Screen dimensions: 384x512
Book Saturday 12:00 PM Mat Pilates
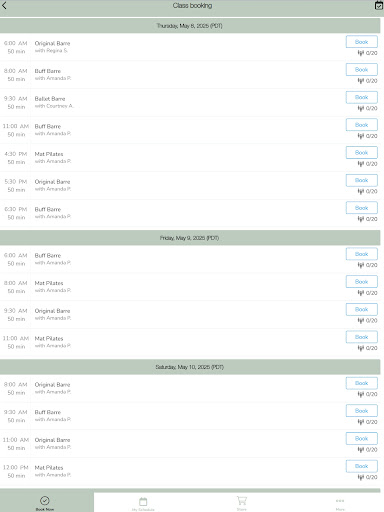click(362, 466)
